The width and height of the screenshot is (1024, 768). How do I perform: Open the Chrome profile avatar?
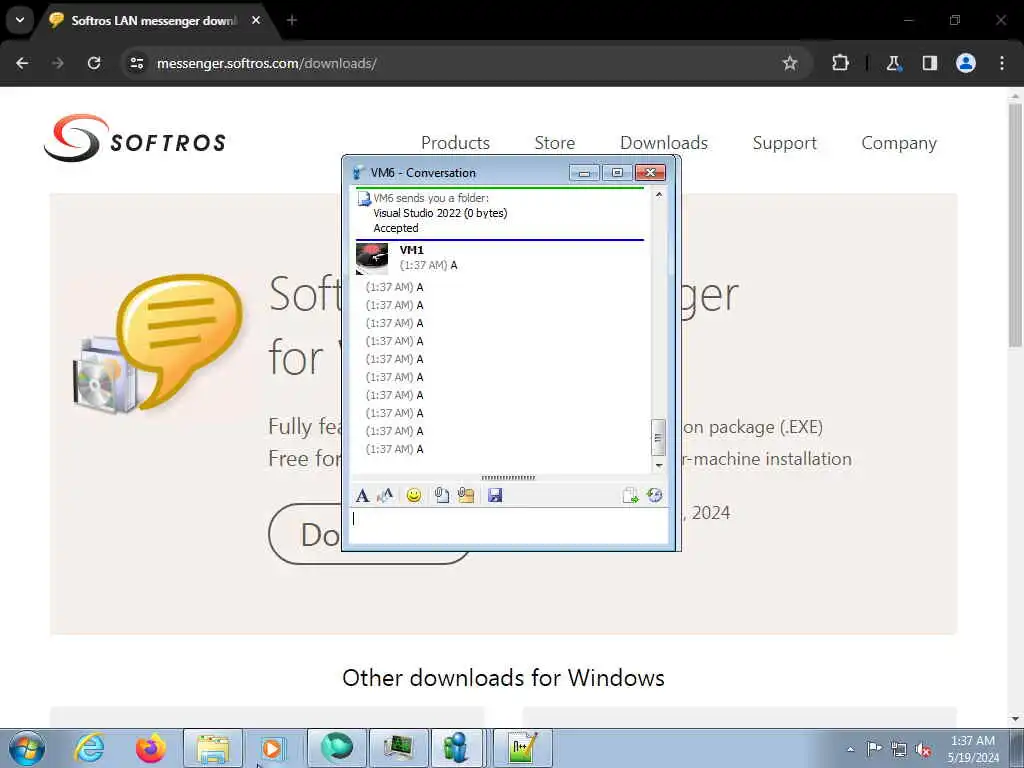point(965,63)
